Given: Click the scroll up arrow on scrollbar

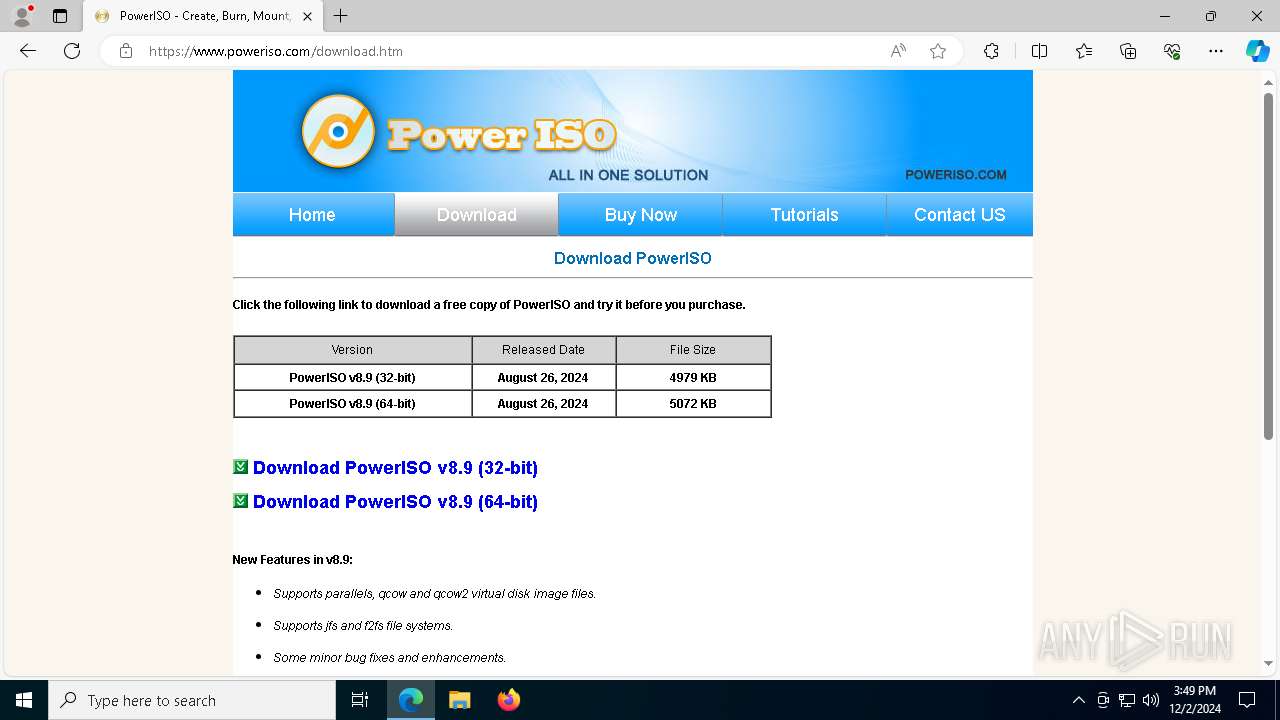Looking at the screenshot, I should point(1268,82).
